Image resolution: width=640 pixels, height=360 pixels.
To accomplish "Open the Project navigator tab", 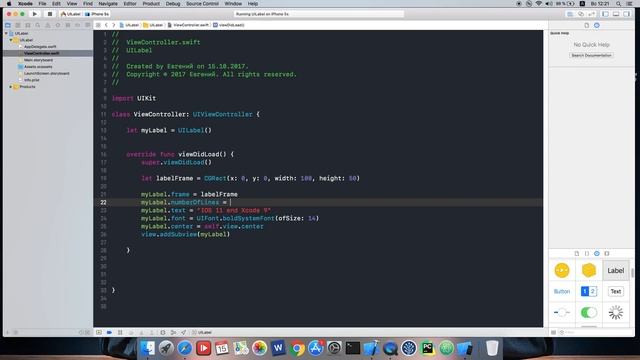I will [8, 25].
